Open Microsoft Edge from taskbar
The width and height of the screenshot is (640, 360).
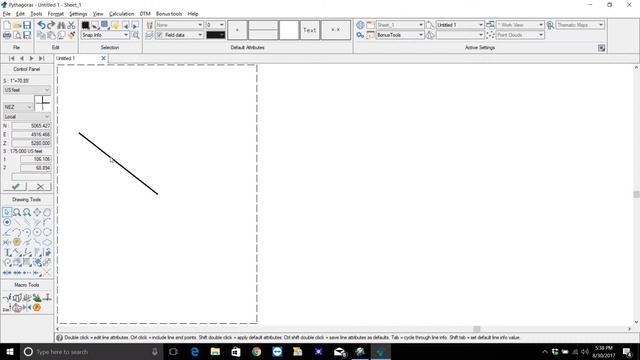[x=195, y=351]
